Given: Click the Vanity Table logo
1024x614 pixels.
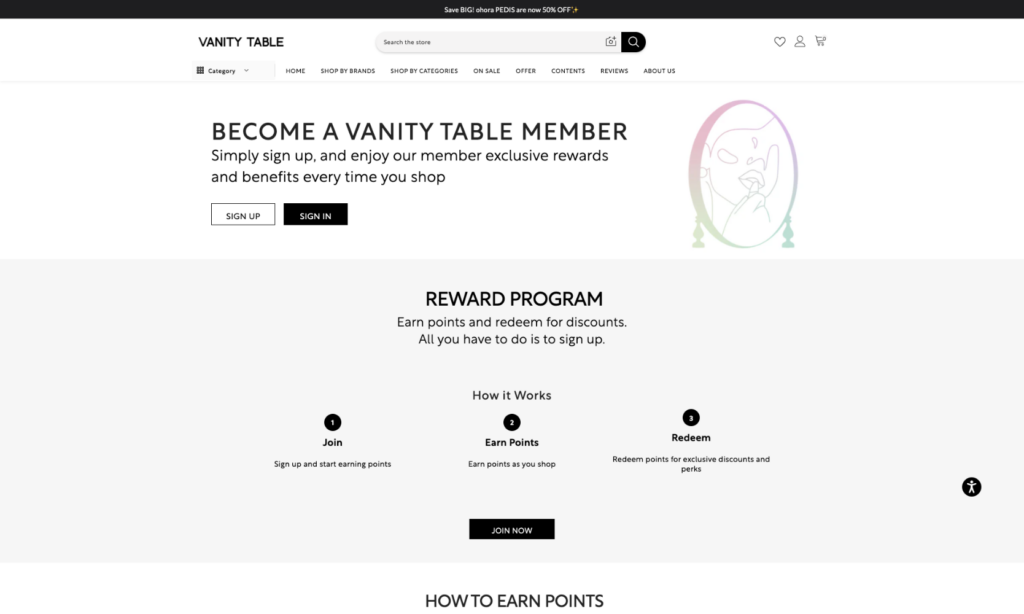Looking at the screenshot, I should (241, 42).
